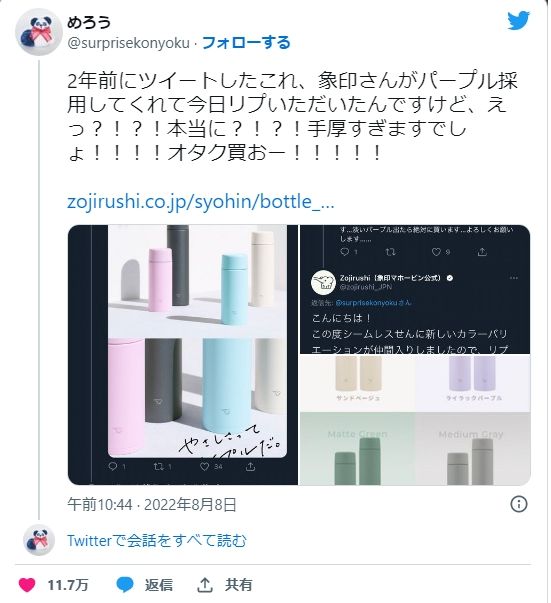Screen dimensions: 551x603
Task: Click the small avatar beside conversation link
Action: point(39,540)
